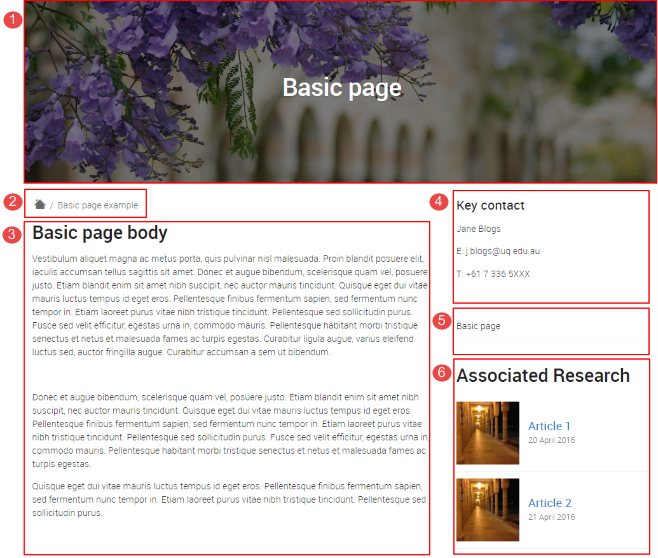
Task: Click the Article 2 corridor thumbnail
Action: pyautogui.click(x=488, y=510)
